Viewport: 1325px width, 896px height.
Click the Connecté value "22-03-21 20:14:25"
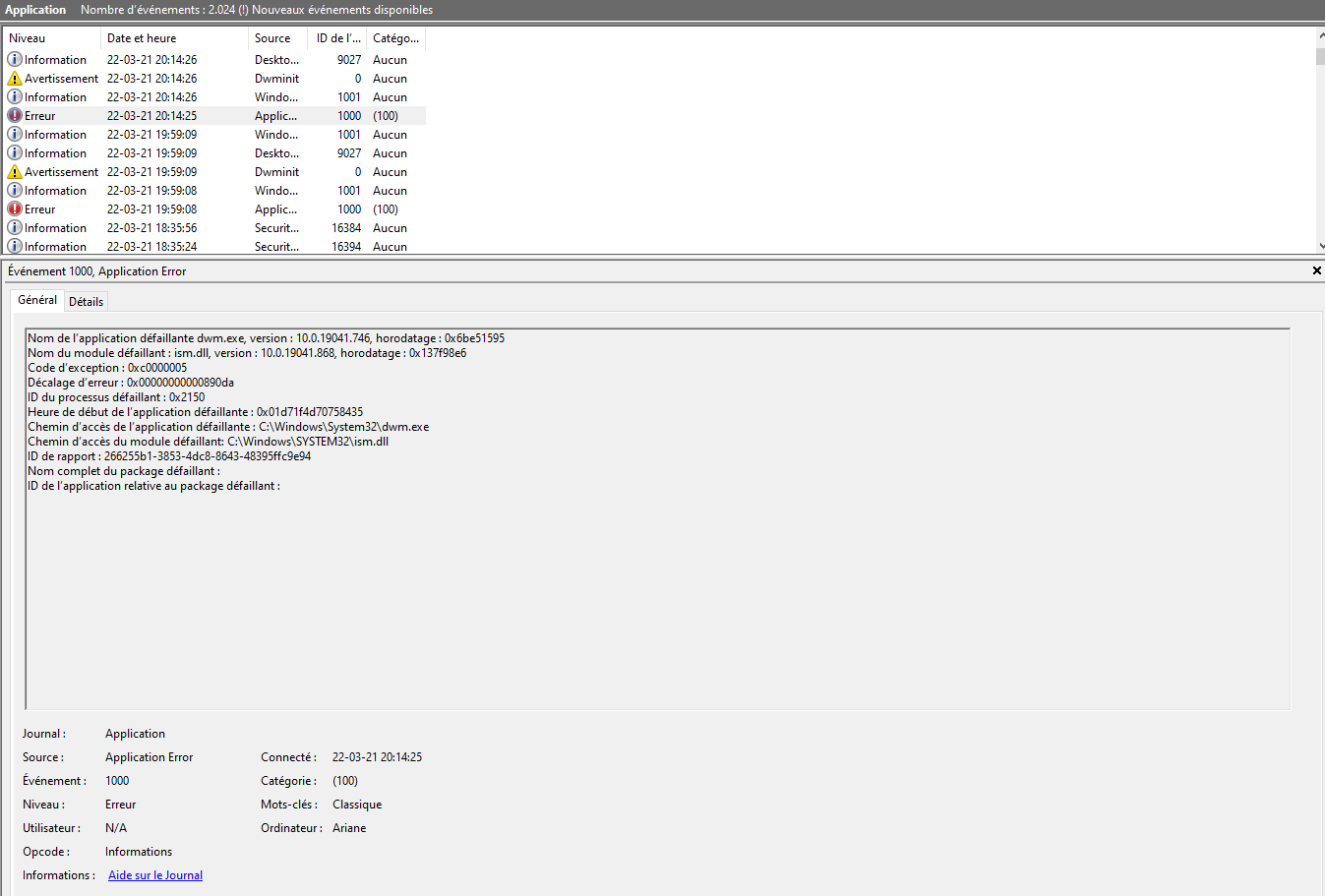tap(378, 757)
